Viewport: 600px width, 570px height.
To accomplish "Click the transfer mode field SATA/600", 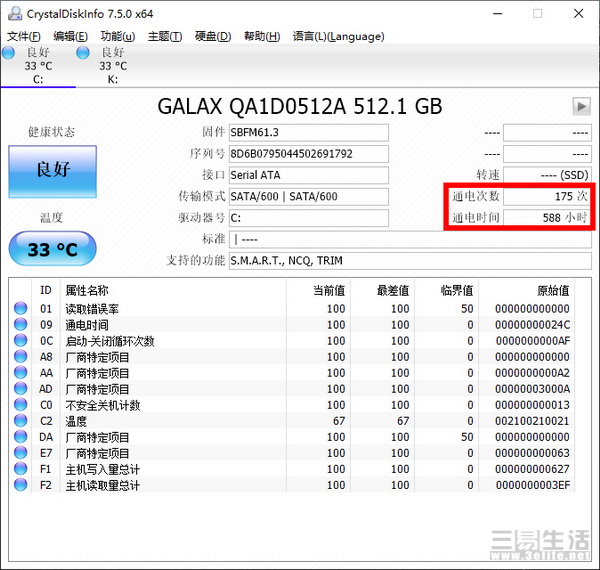I will click(309, 197).
